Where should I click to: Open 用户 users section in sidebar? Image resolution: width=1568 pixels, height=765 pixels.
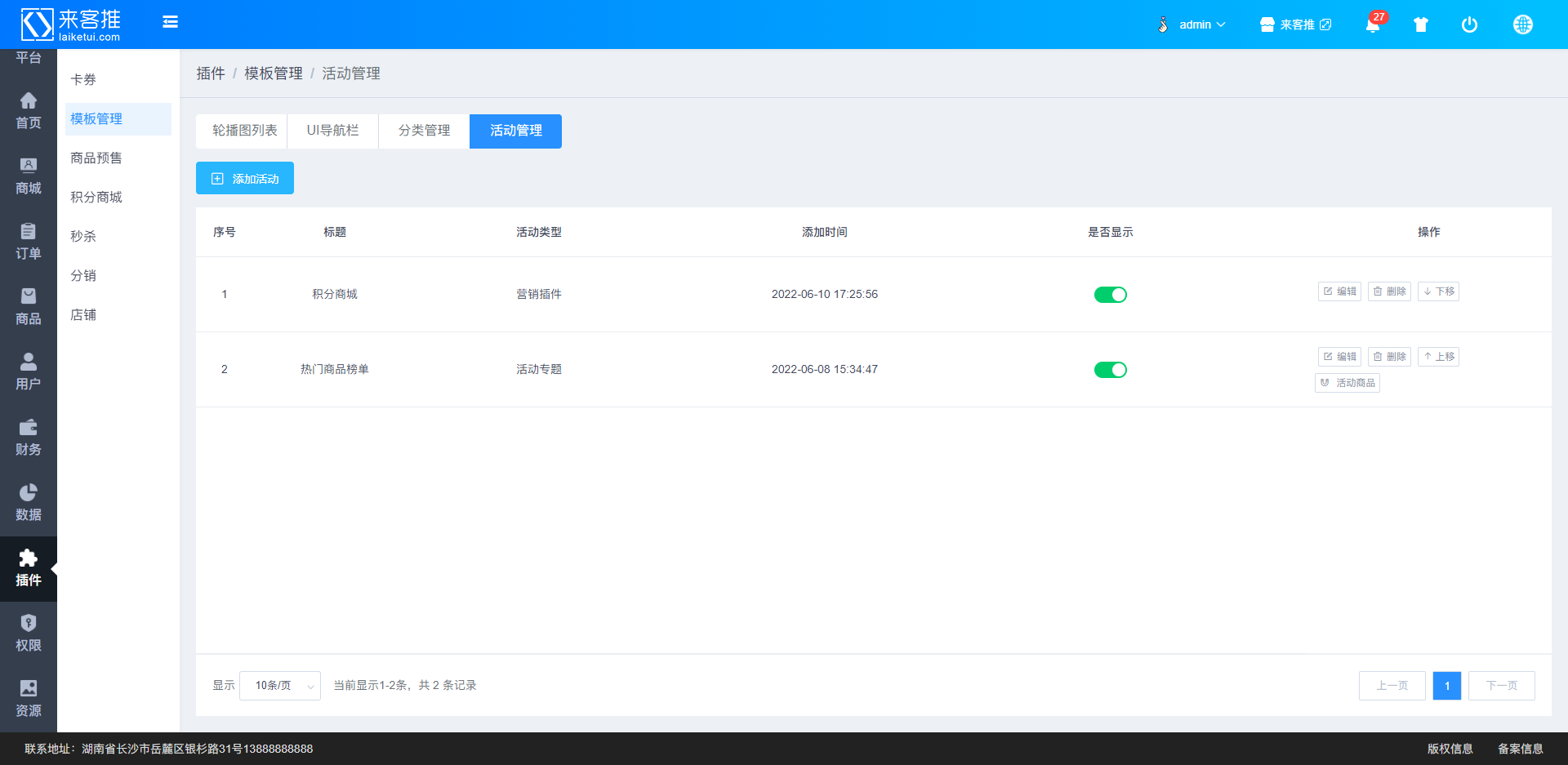click(x=29, y=372)
